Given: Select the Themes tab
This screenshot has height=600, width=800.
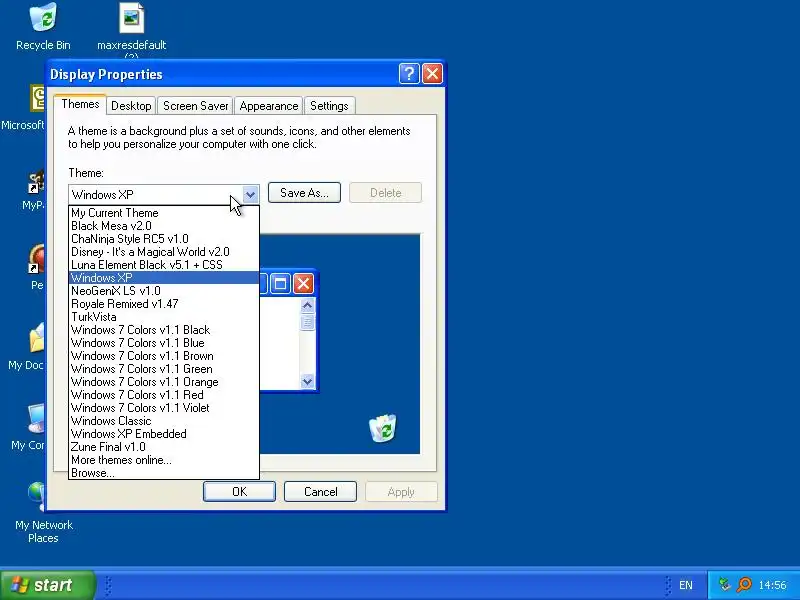Looking at the screenshot, I should point(80,104).
